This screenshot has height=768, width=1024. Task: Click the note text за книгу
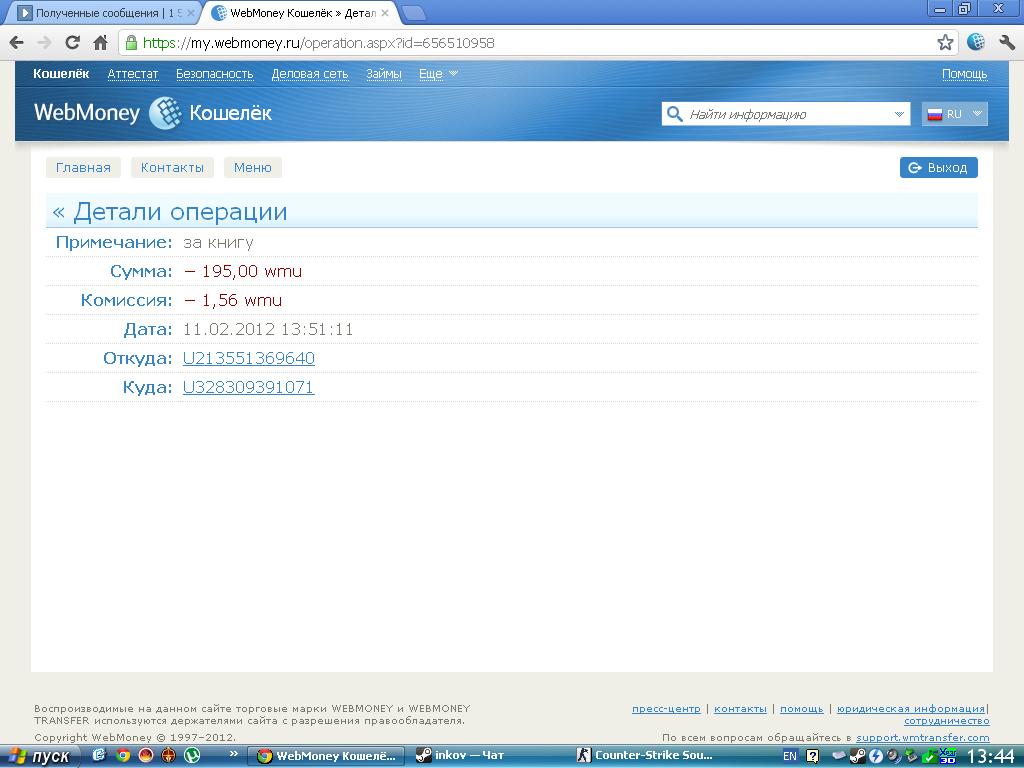click(218, 242)
